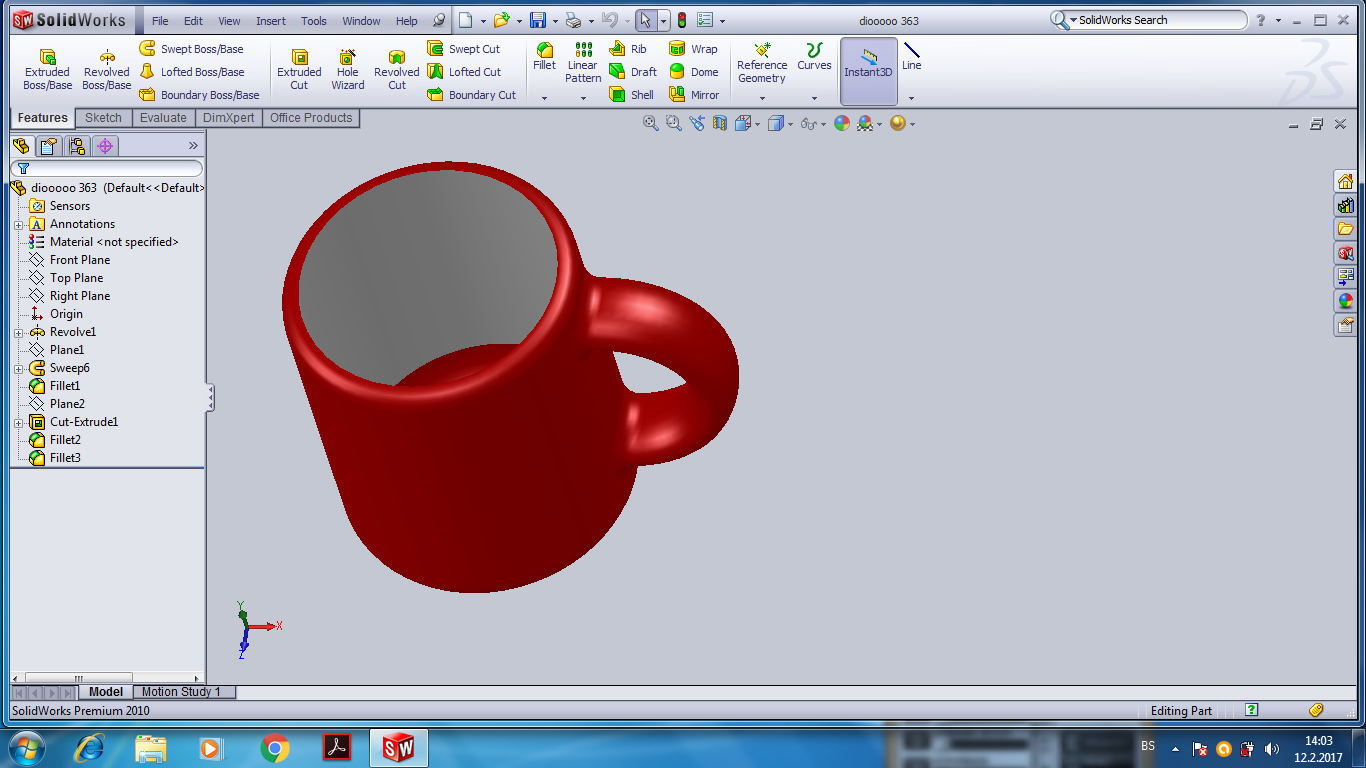This screenshot has width=1366, height=768.
Task: Toggle the Instant3D mode button
Action: [x=868, y=70]
